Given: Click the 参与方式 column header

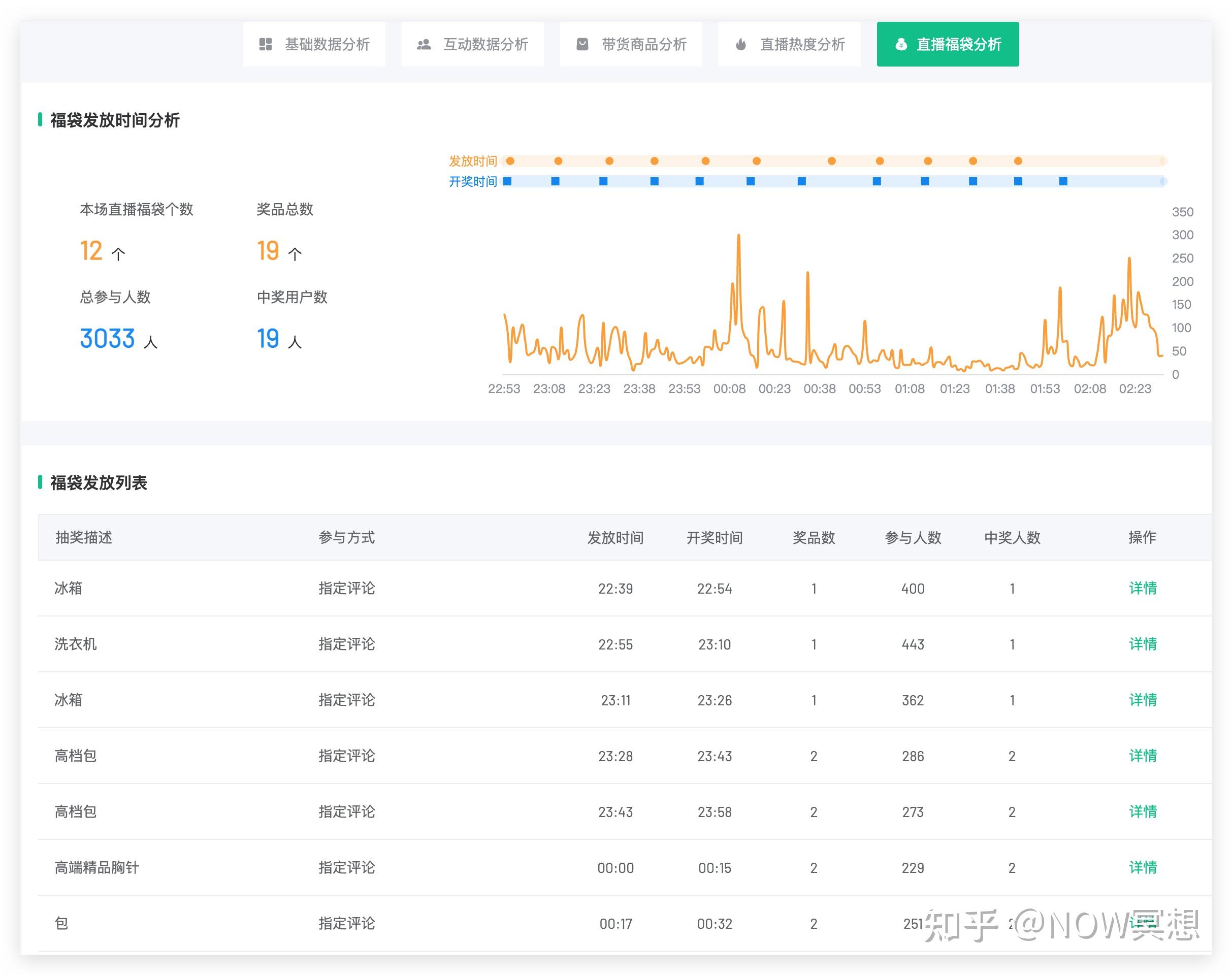Looking at the screenshot, I should point(346,538).
